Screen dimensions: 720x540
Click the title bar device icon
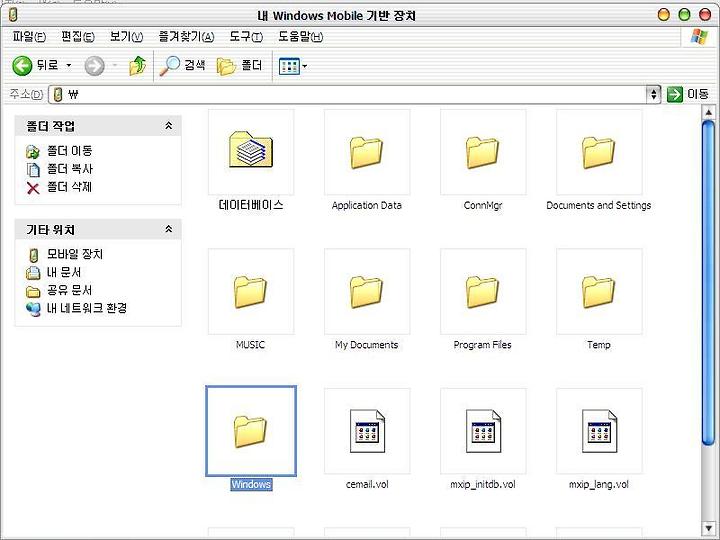tap(13, 15)
